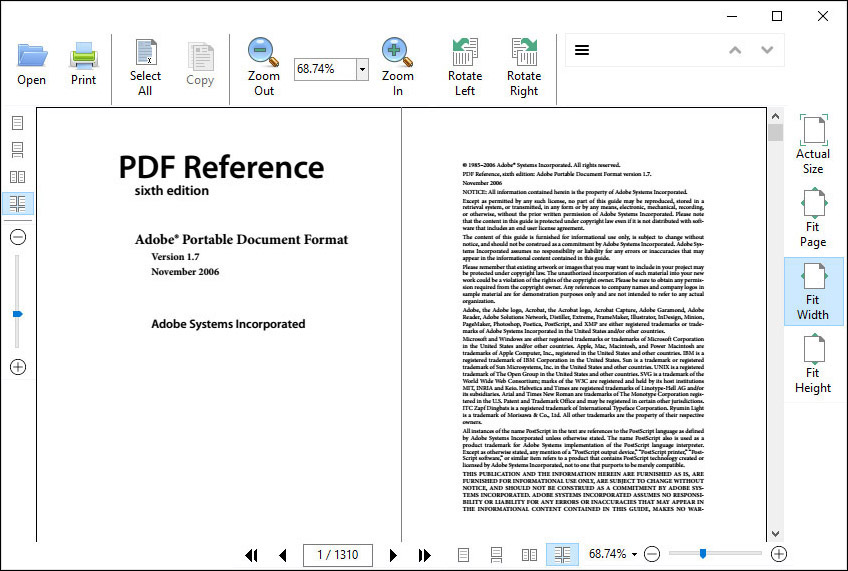Rotate the page with Rotate Left
The width and height of the screenshot is (848, 571).
click(465, 68)
